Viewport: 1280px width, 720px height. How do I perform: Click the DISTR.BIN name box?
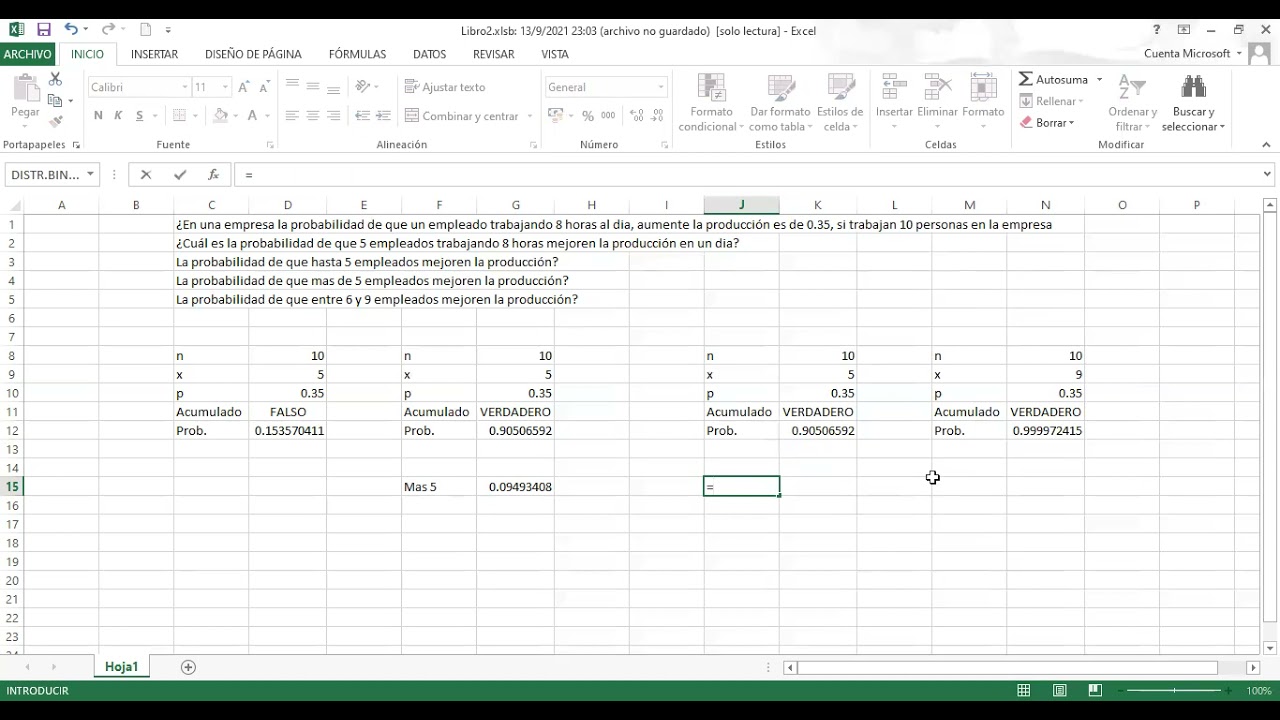coord(45,174)
